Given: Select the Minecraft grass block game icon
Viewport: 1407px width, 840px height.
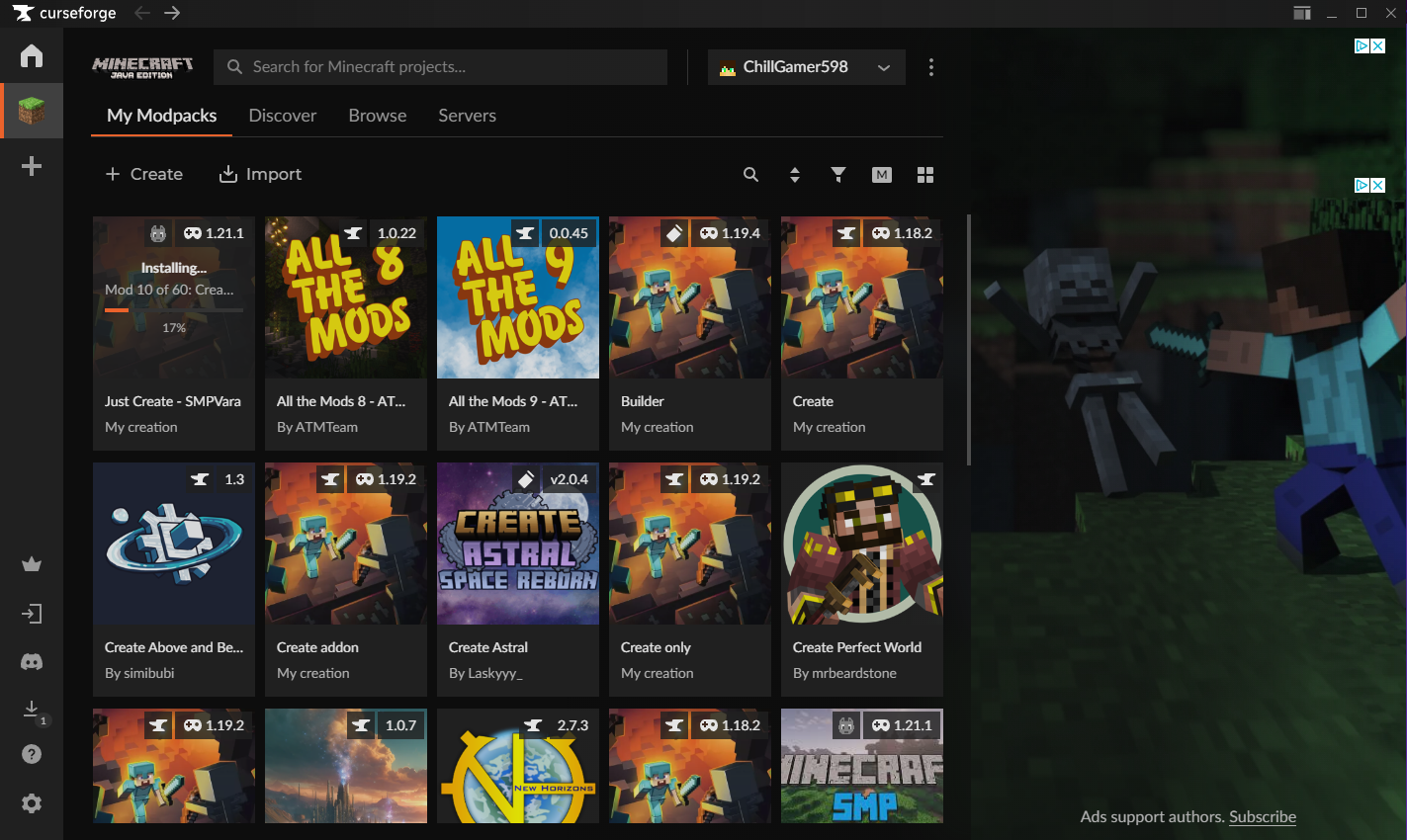Looking at the screenshot, I should 32,111.
